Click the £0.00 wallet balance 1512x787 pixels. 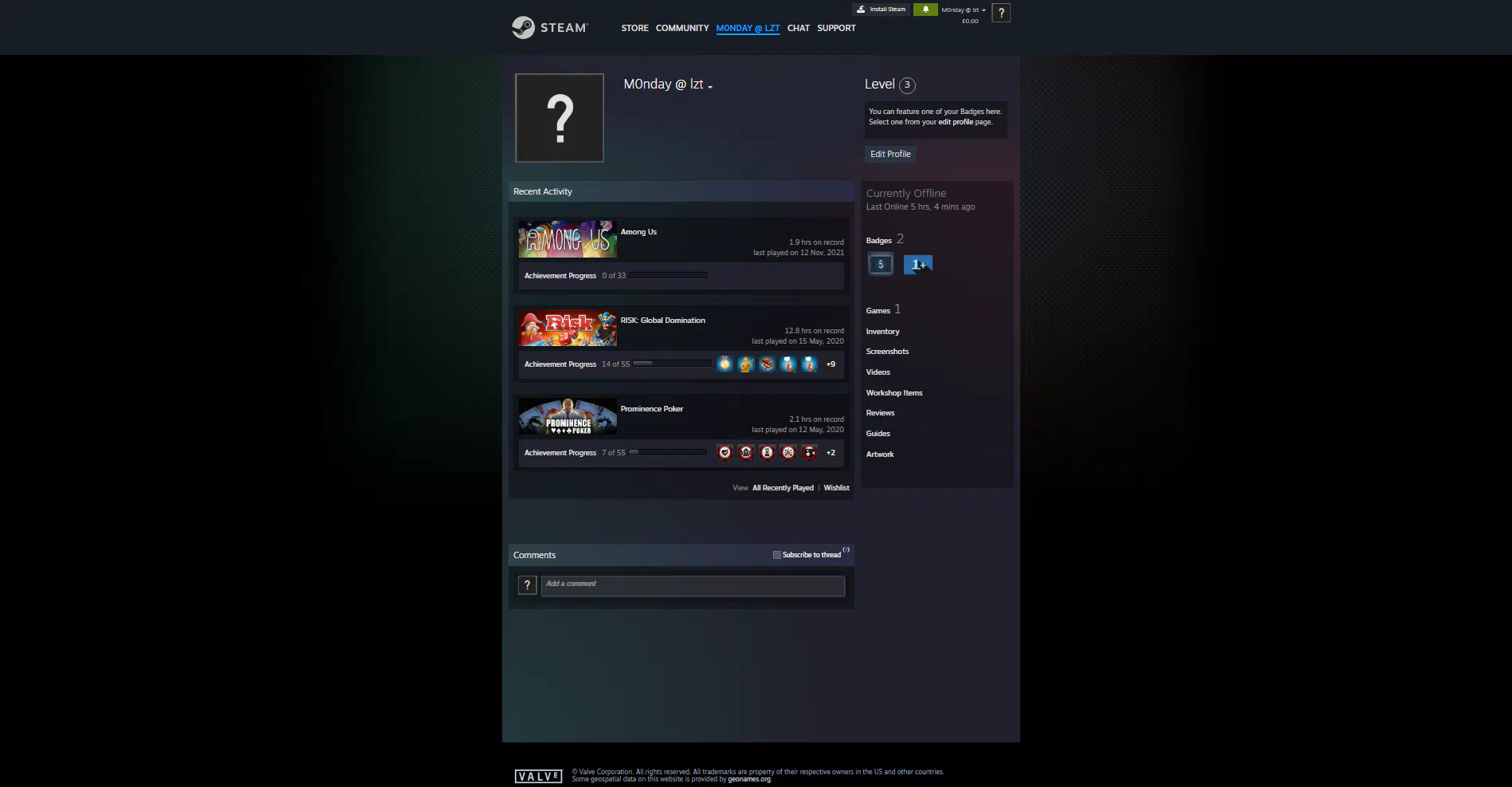pos(970,22)
